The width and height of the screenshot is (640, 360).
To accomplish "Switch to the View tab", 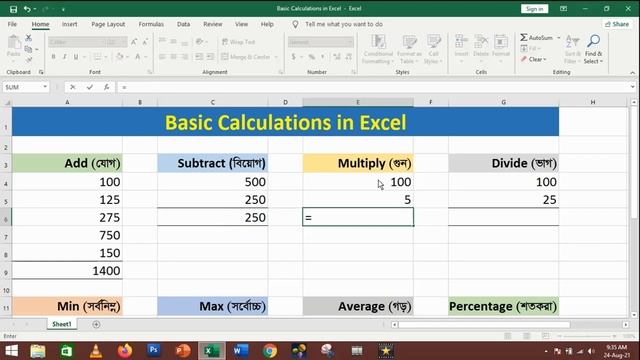I will coord(241,24).
